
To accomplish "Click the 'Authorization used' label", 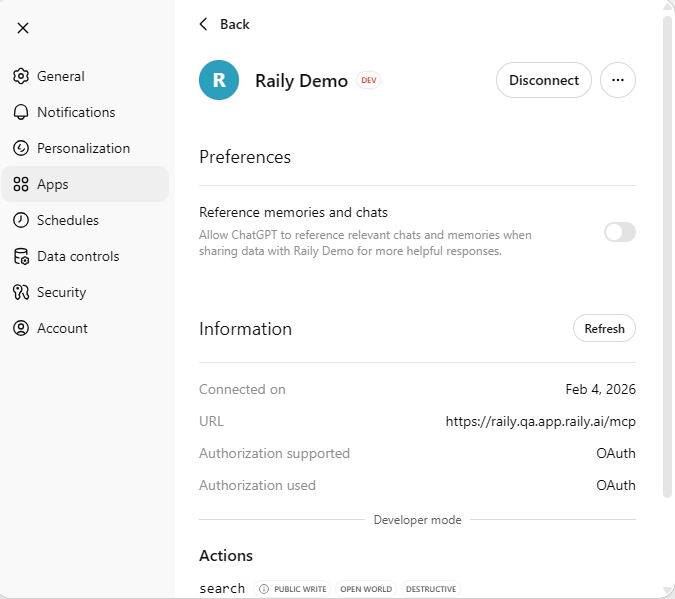I will (x=257, y=485).
